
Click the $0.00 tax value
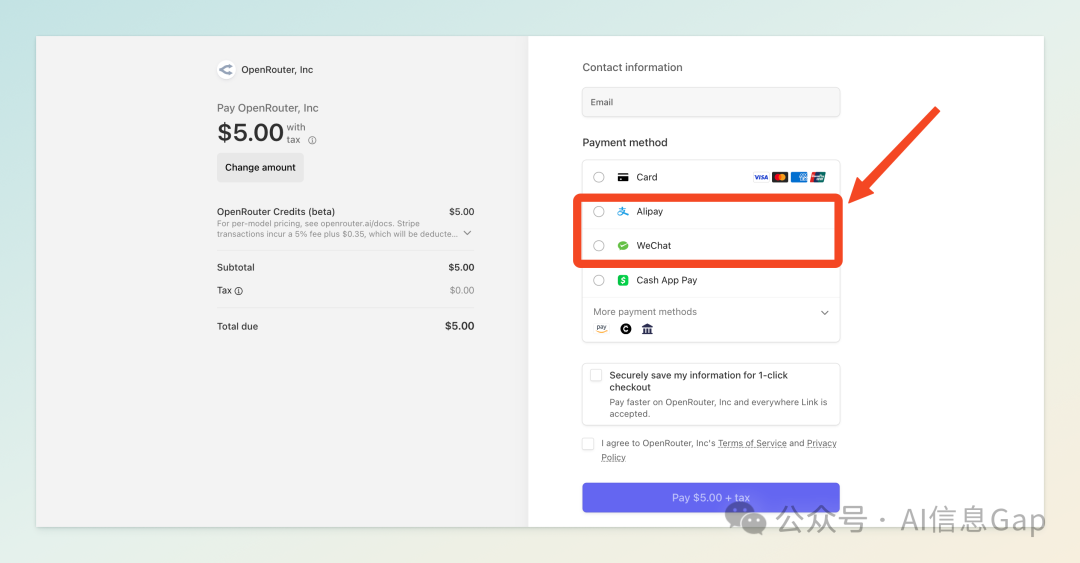(x=461, y=291)
